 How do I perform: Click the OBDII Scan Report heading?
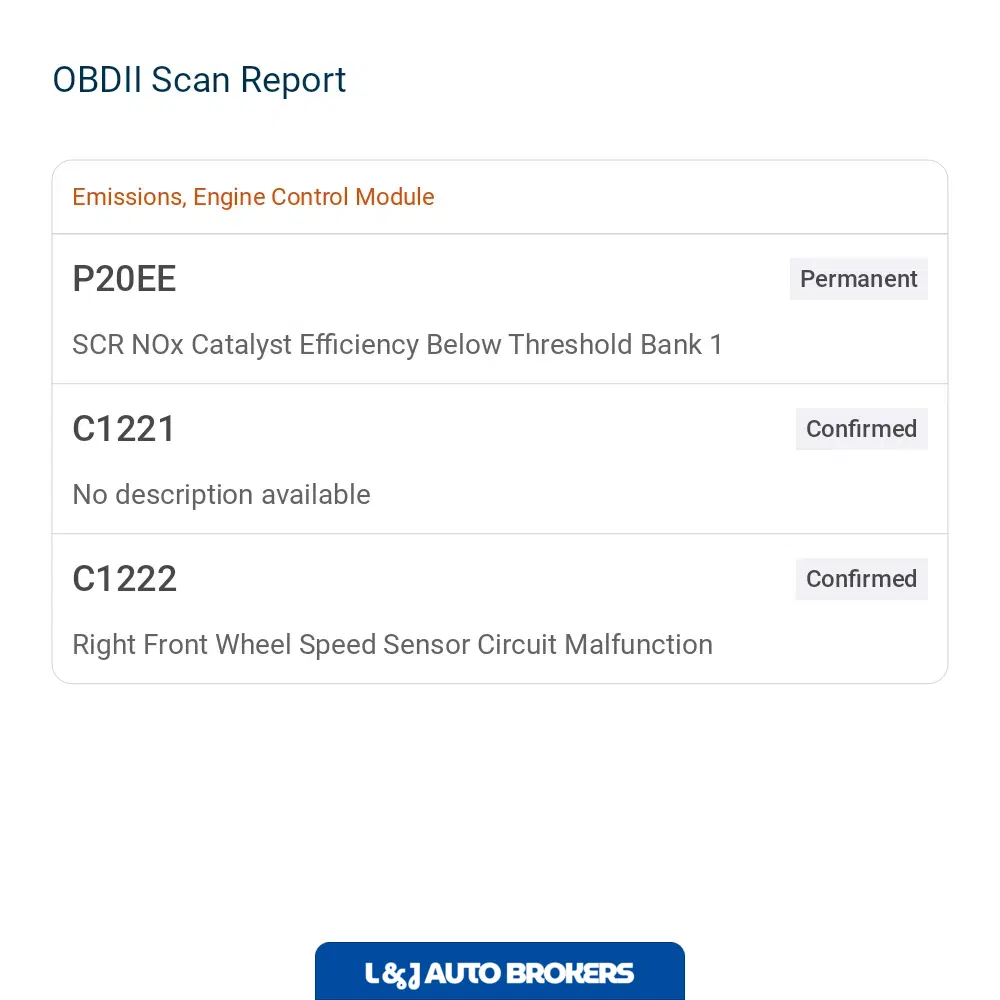pos(199,80)
